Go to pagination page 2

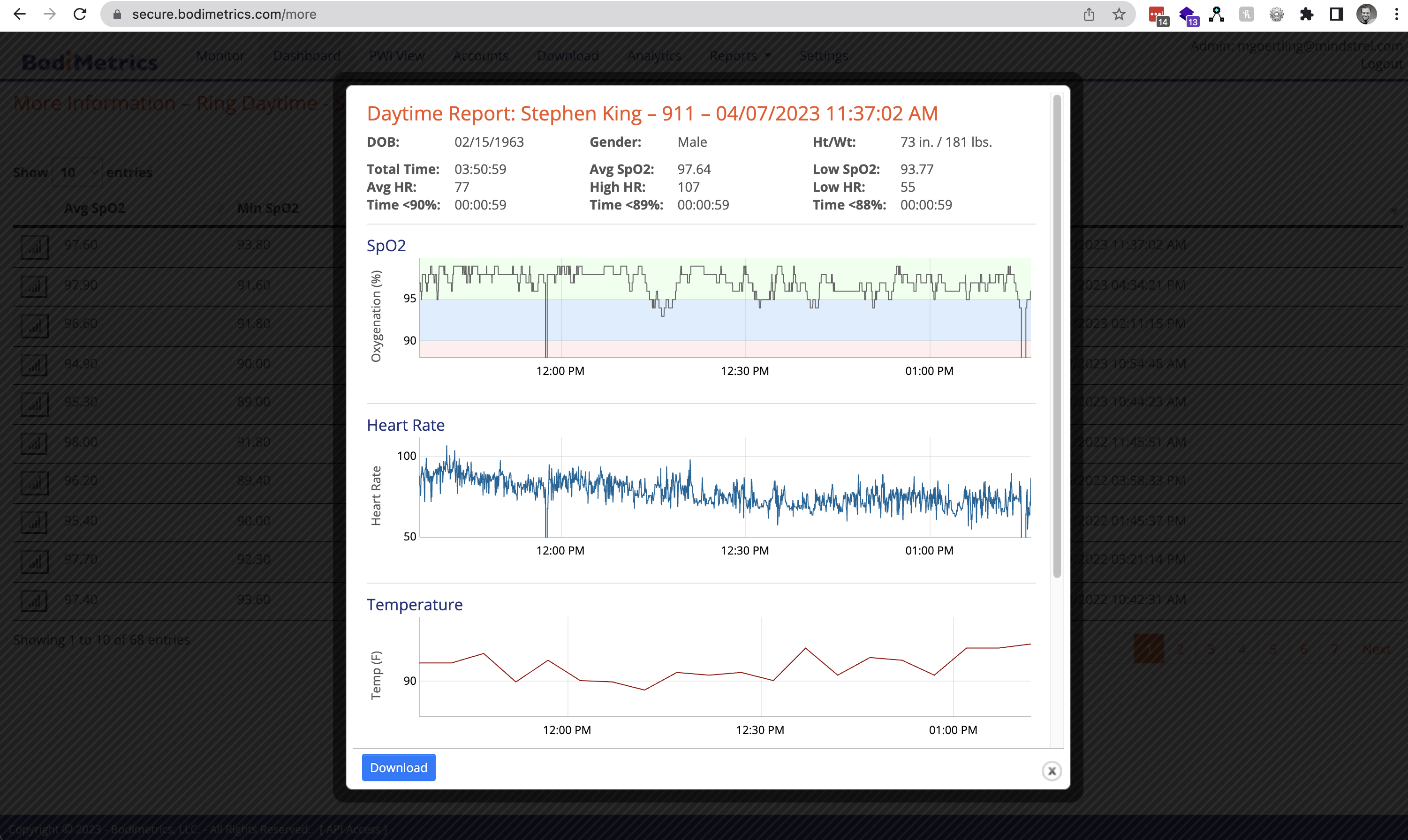tap(1181, 649)
